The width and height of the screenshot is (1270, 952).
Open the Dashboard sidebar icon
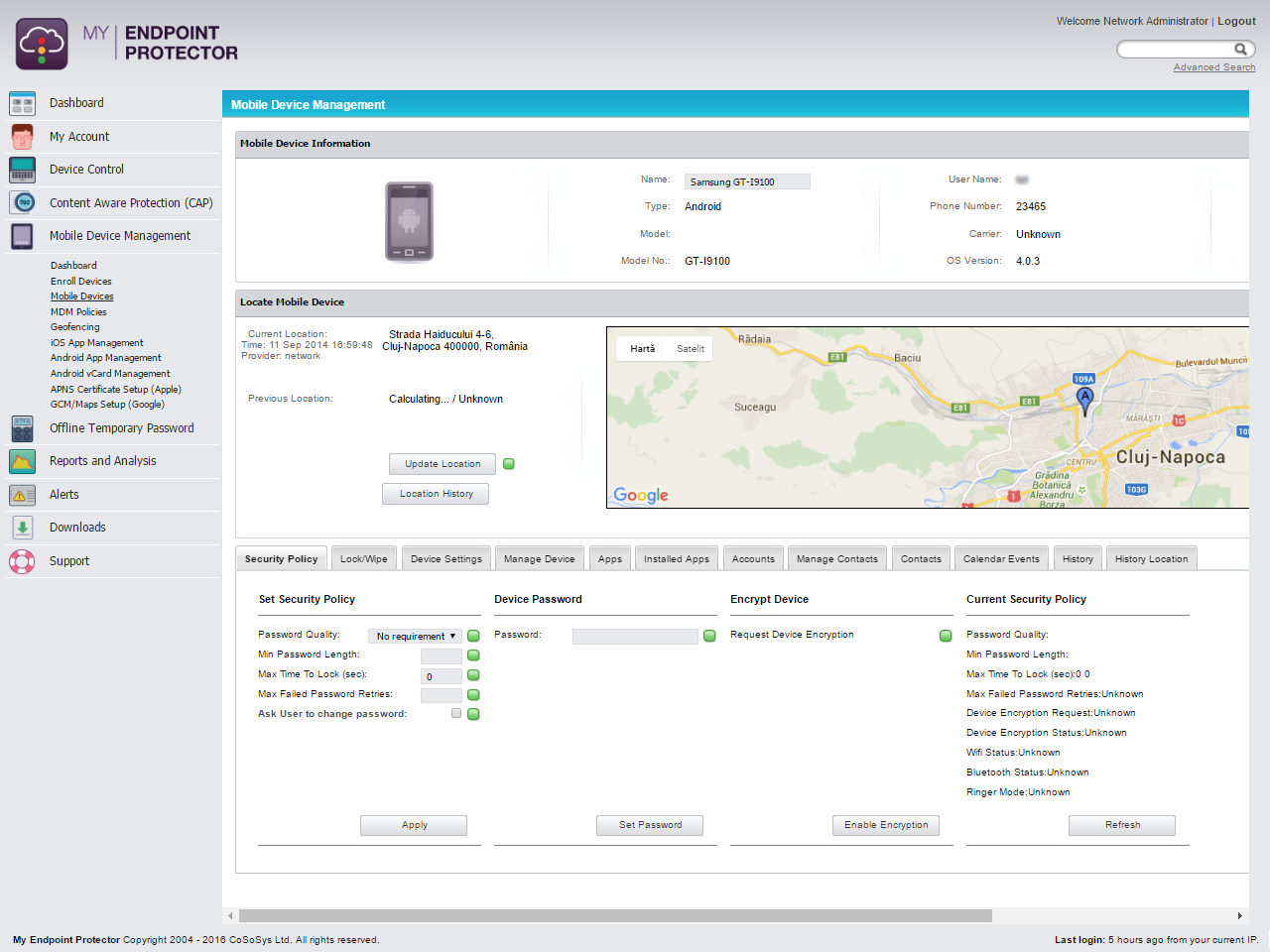click(23, 103)
